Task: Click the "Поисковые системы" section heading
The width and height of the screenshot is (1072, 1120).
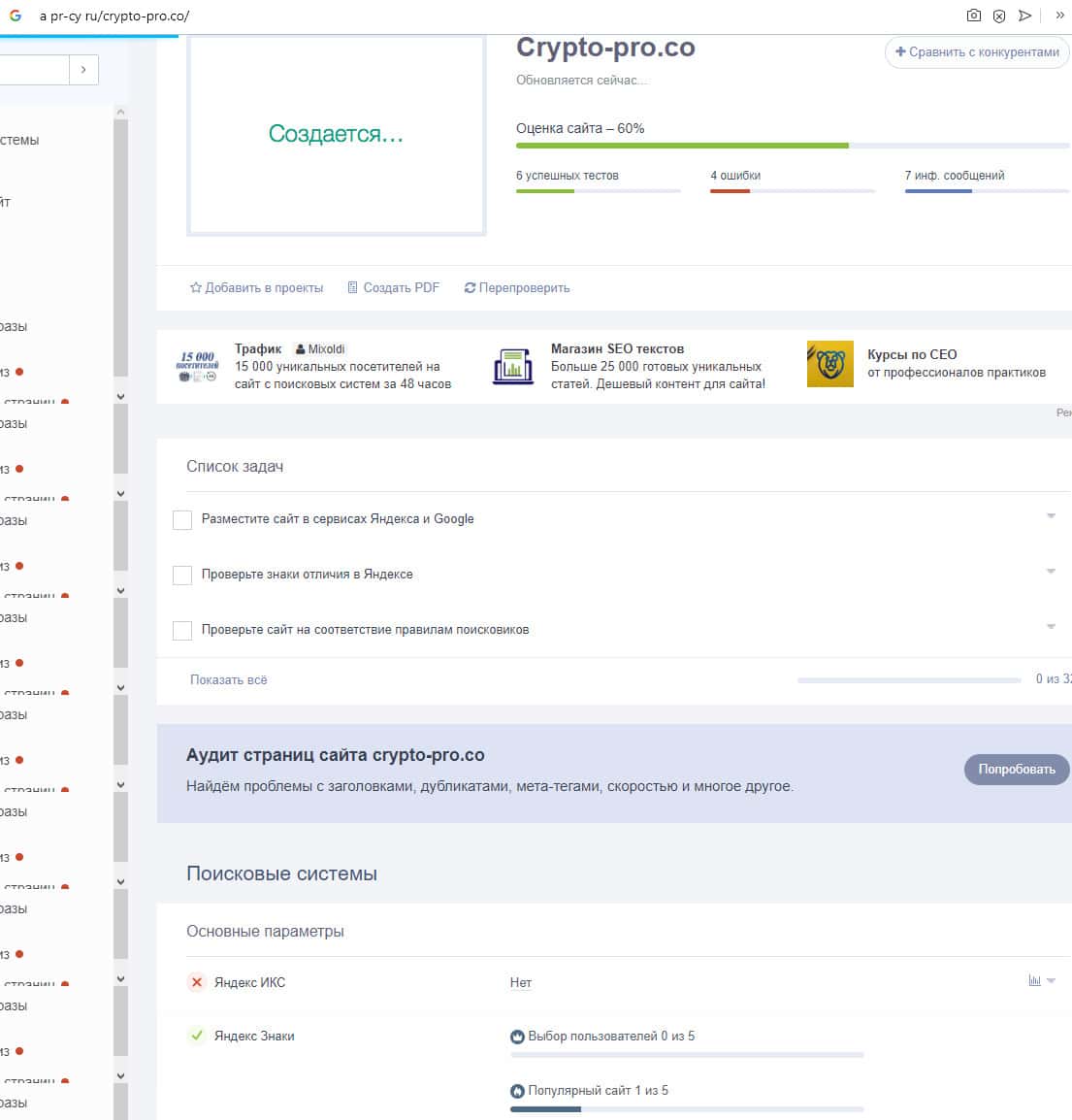Action: click(281, 873)
